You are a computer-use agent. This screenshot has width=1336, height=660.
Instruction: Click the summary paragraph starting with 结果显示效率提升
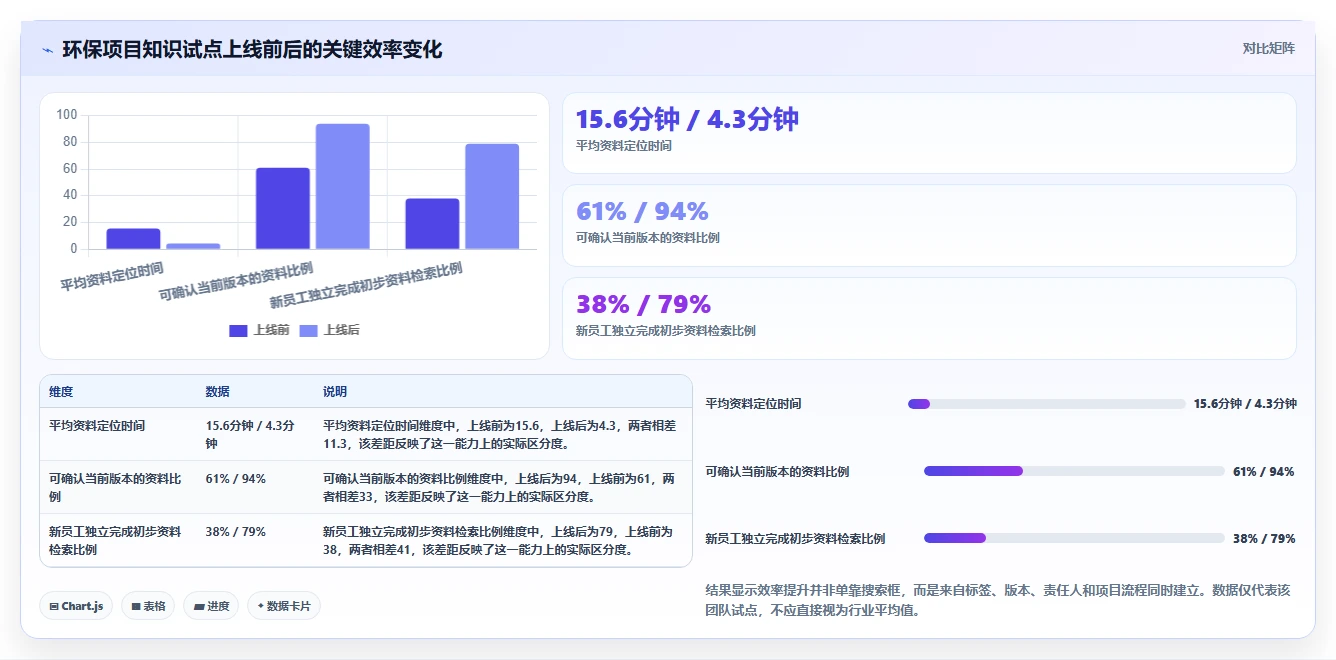pos(1000,600)
